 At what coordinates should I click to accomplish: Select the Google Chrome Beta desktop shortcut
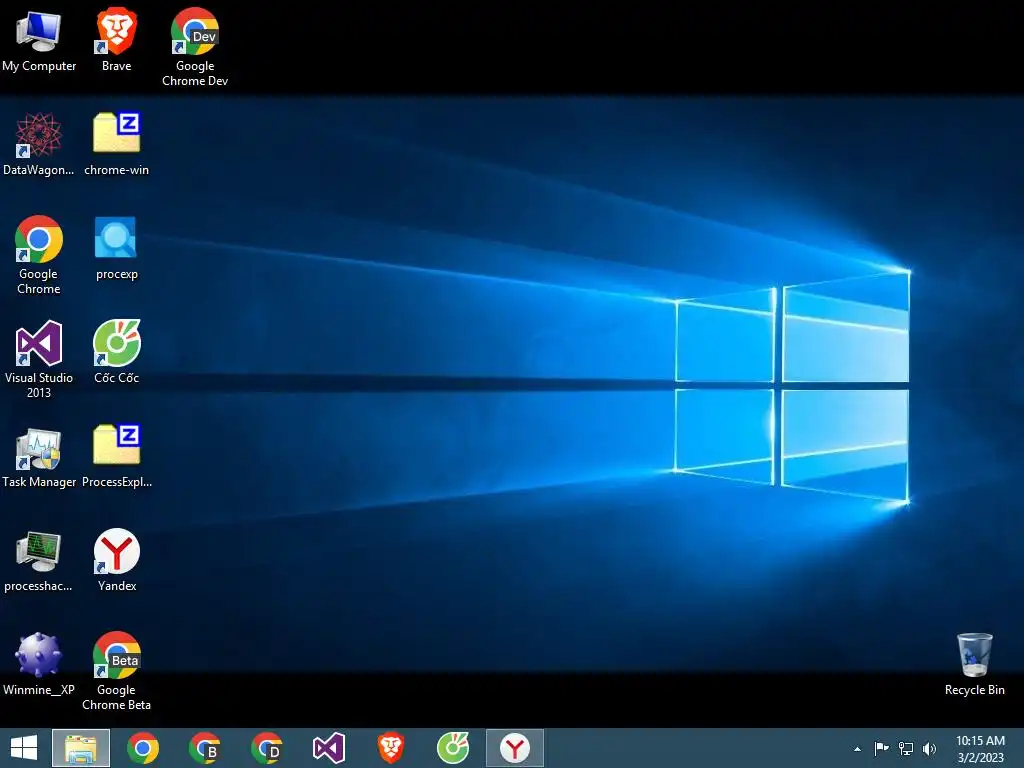[x=116, y=671]
